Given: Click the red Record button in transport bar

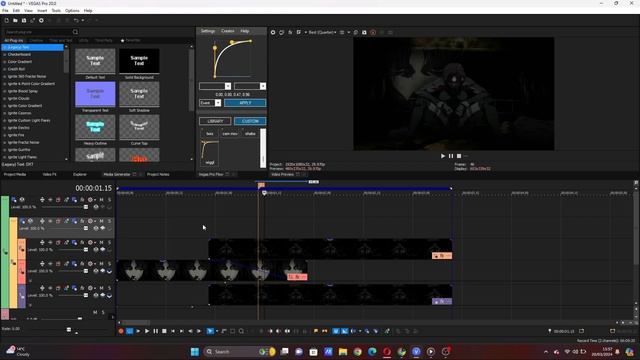Looking at the screenshot, I should pyautogui.click(x=121, y=331).
